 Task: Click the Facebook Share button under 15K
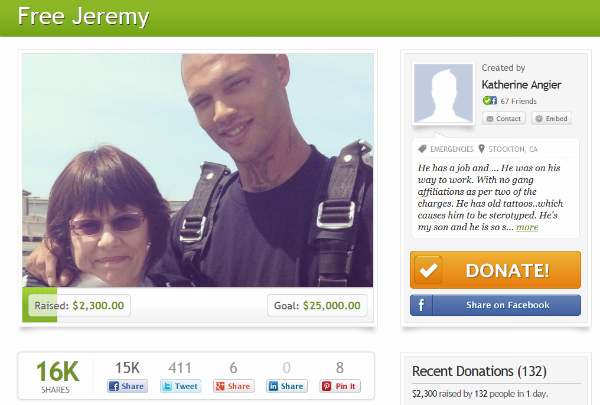pyautogui.click(x=127, y=386)
